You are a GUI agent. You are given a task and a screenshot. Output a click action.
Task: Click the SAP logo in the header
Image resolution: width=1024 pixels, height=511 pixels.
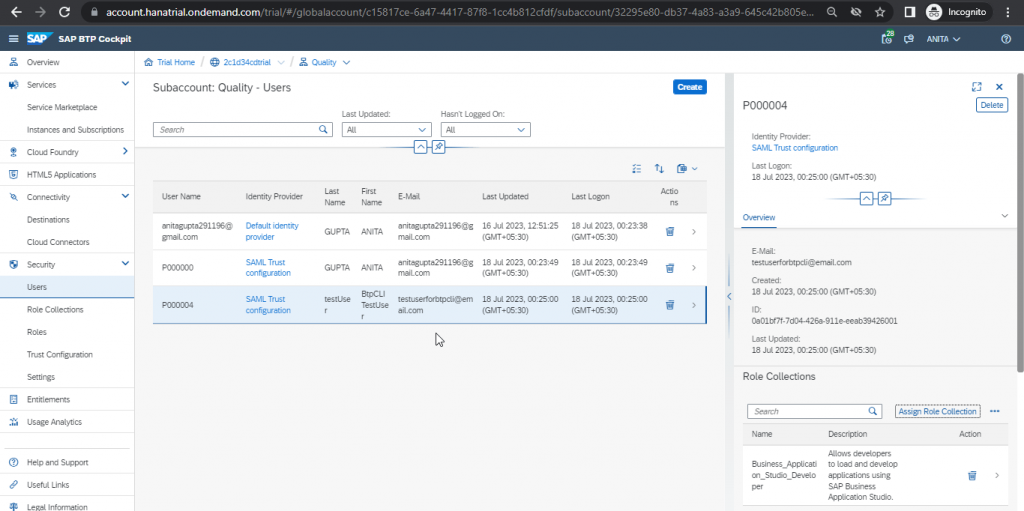39,39
